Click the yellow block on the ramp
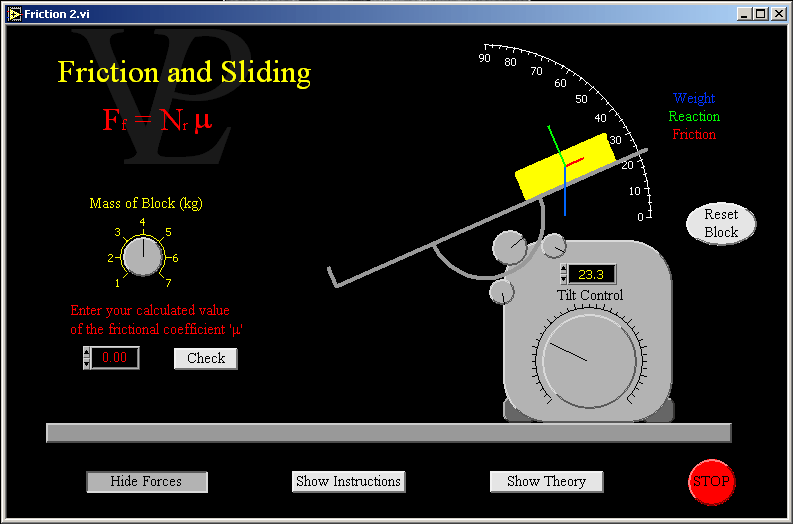 563,166
